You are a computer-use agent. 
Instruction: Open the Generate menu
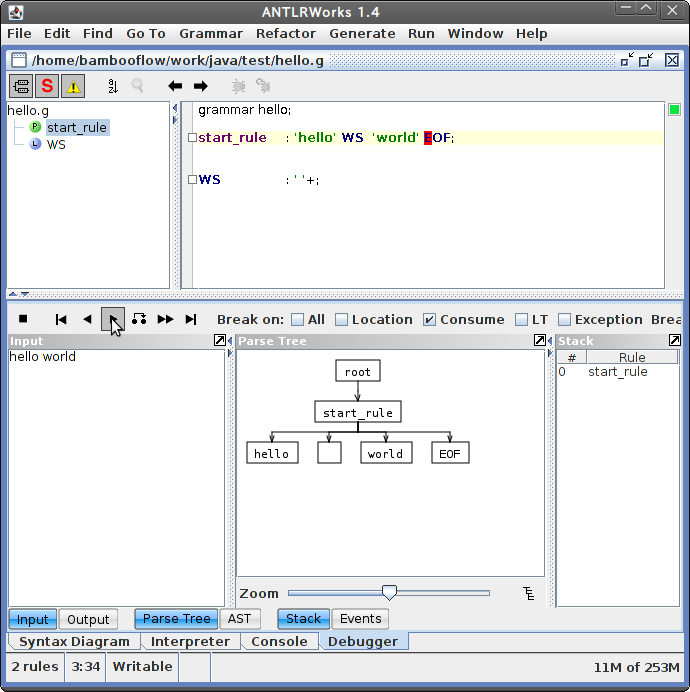(x=362, y=34)
